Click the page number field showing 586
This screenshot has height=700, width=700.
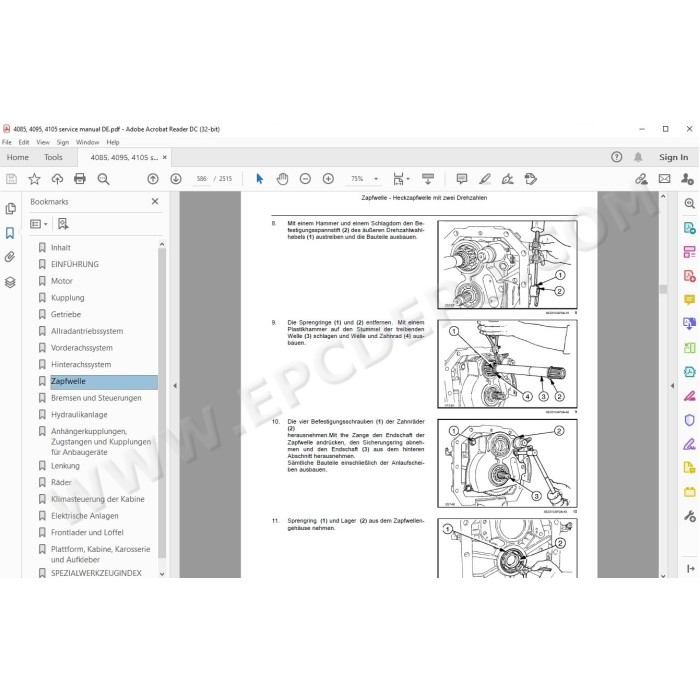(201, 179)
